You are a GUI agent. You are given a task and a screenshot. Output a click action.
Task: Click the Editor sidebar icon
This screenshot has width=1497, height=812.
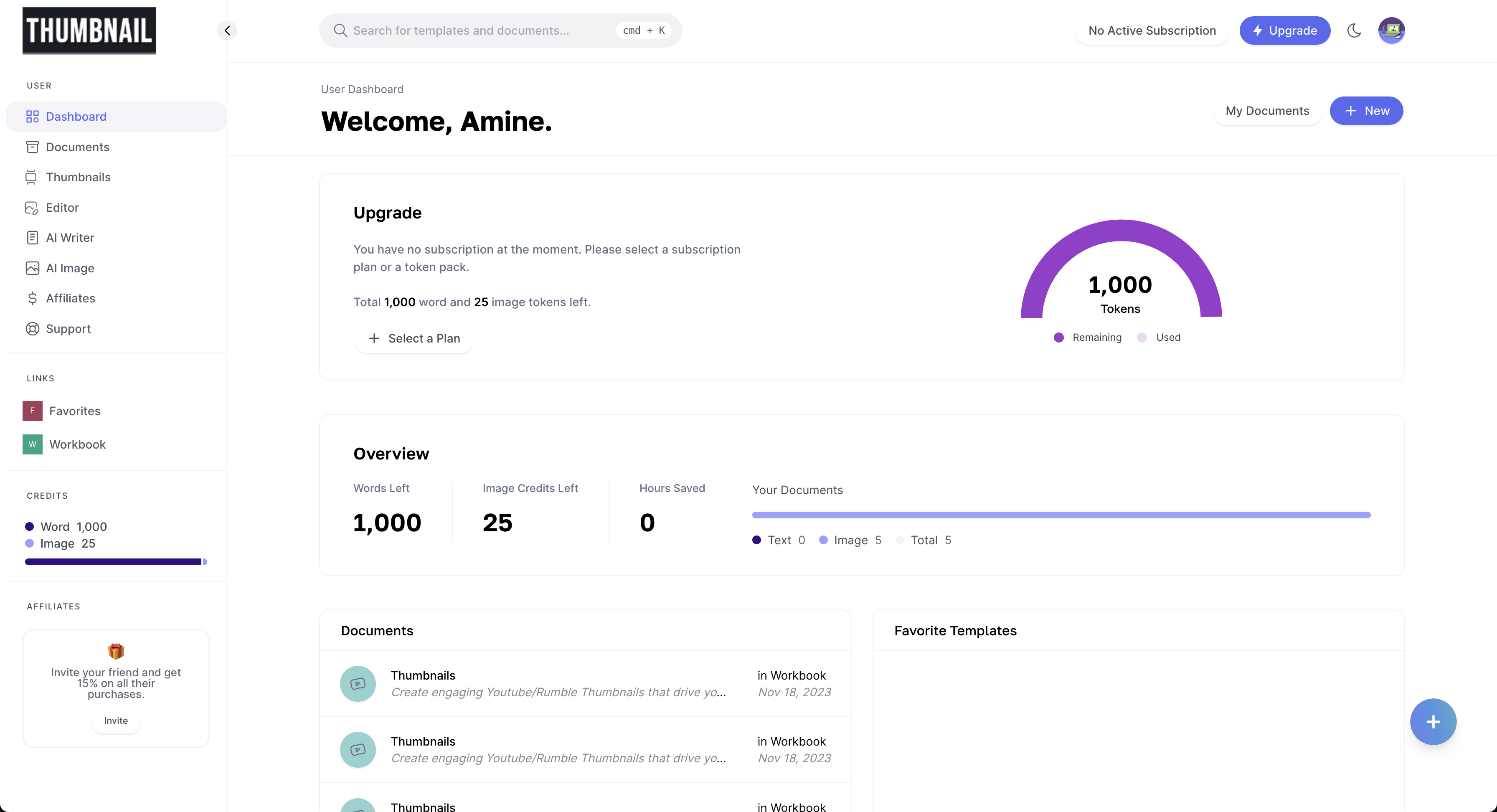(31, 208)
